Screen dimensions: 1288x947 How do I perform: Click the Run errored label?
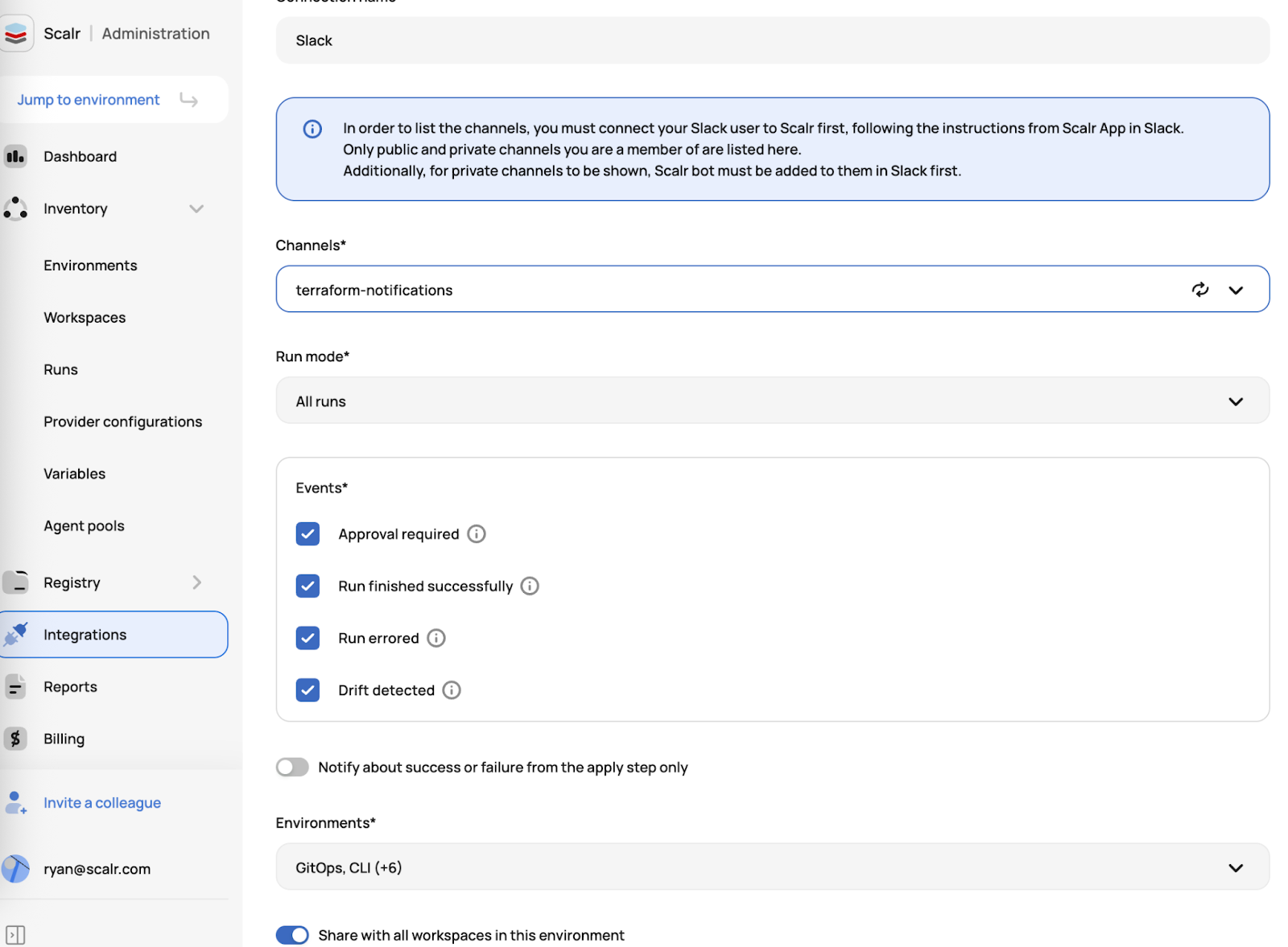[x=378, y=638]
